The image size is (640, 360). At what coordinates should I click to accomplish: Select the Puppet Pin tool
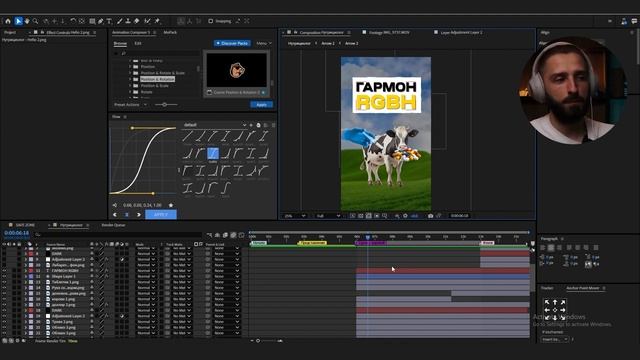(x=157, y=21)
